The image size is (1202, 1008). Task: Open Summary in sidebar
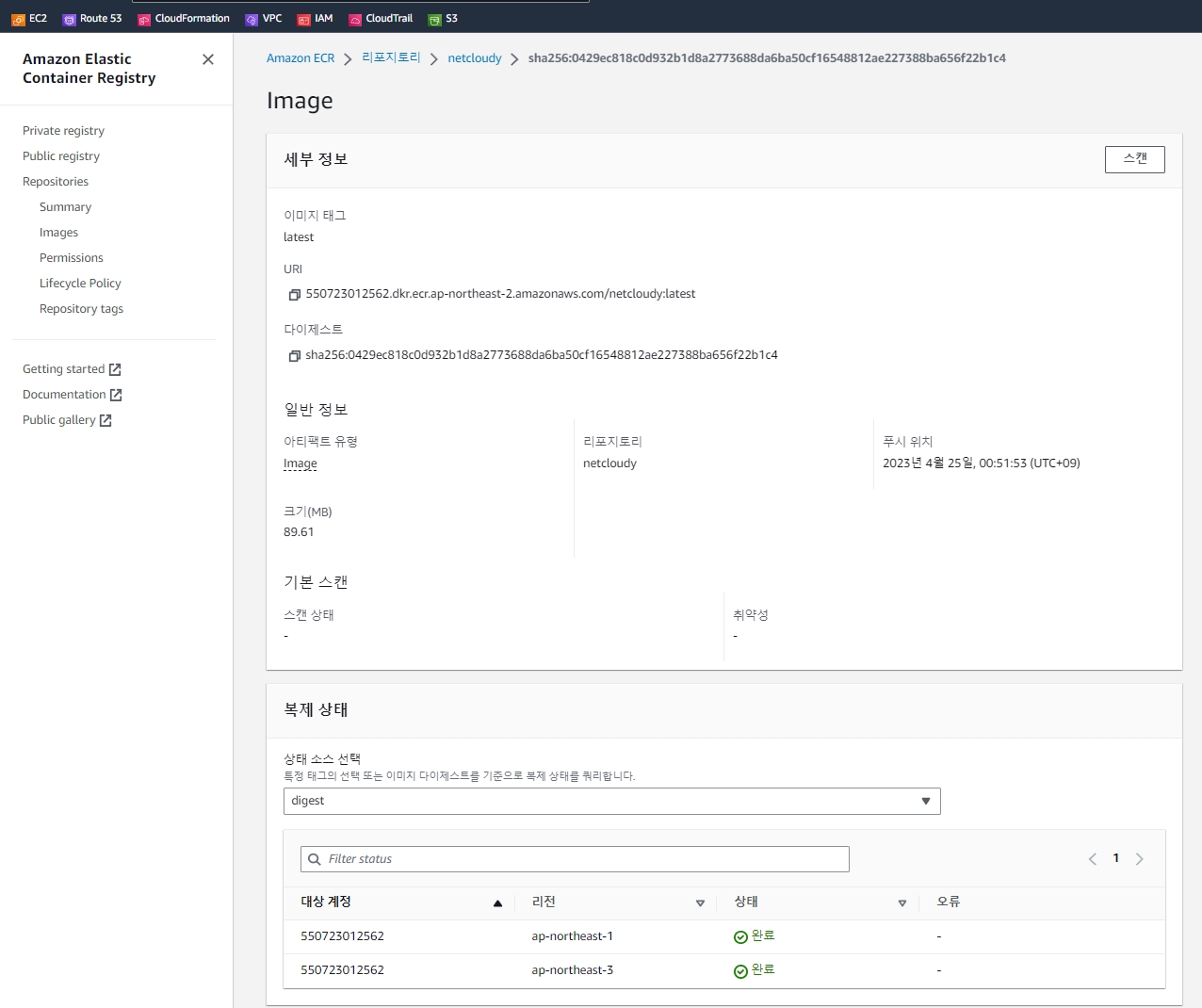point(65,207)
